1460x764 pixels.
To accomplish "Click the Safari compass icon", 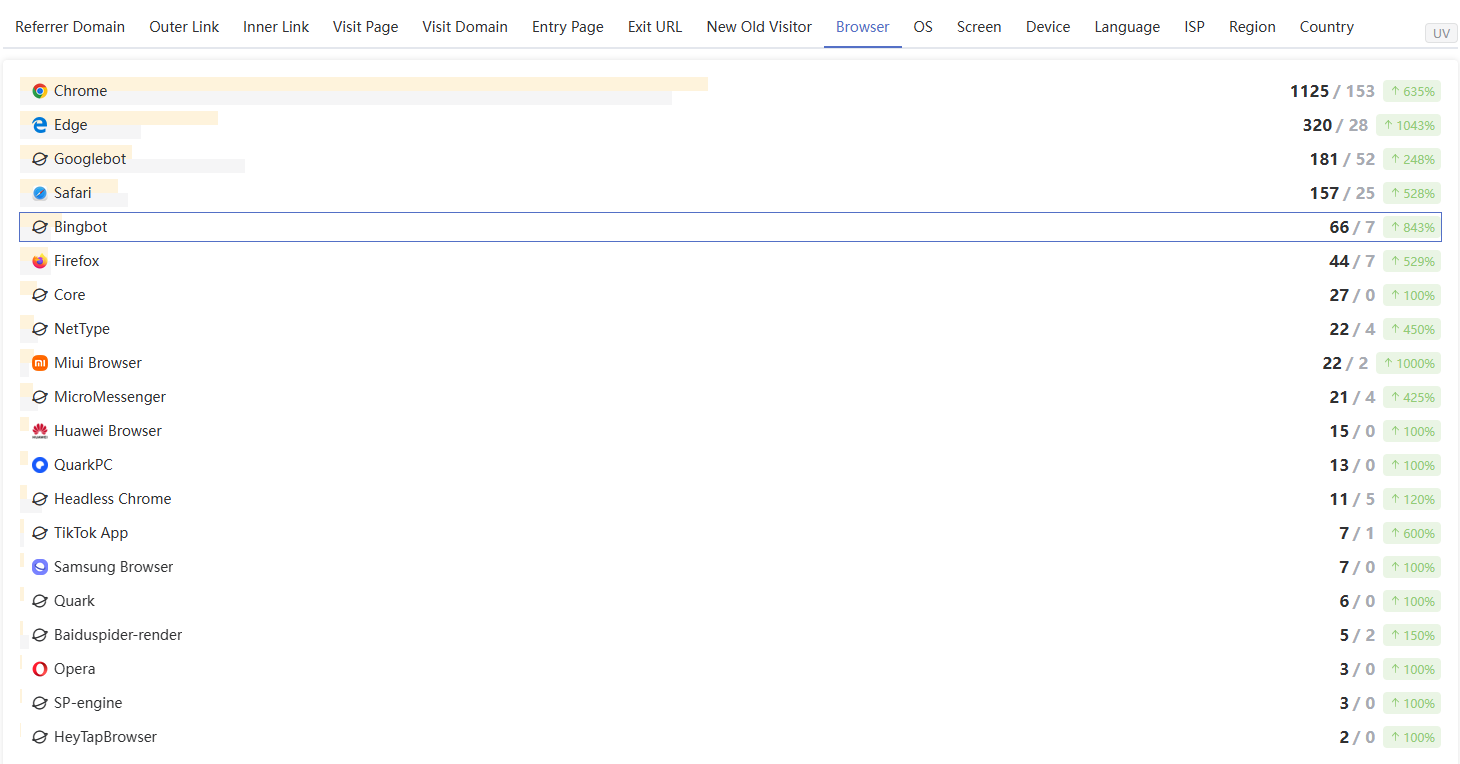I will (x=40, y=193).
